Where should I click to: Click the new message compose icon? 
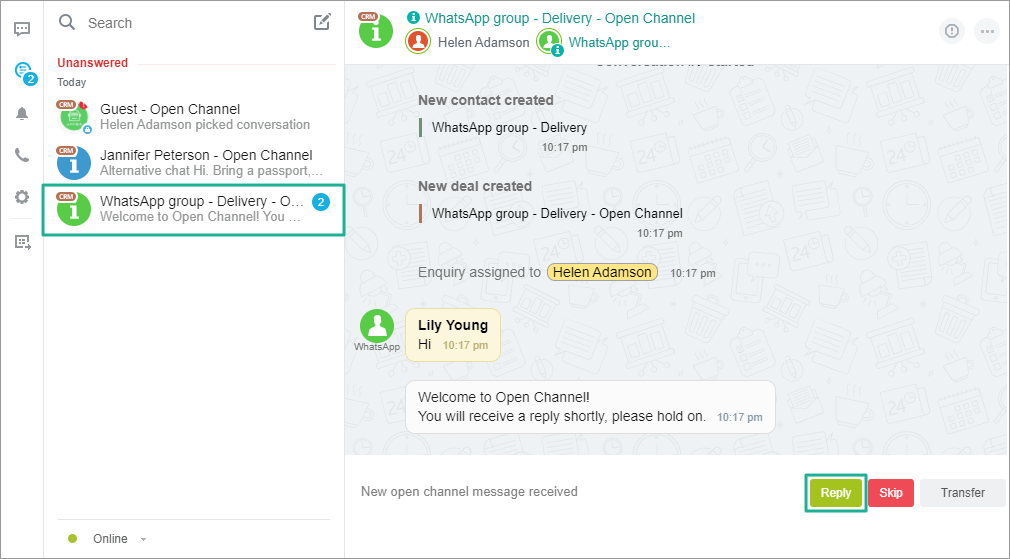coord(322,22)
